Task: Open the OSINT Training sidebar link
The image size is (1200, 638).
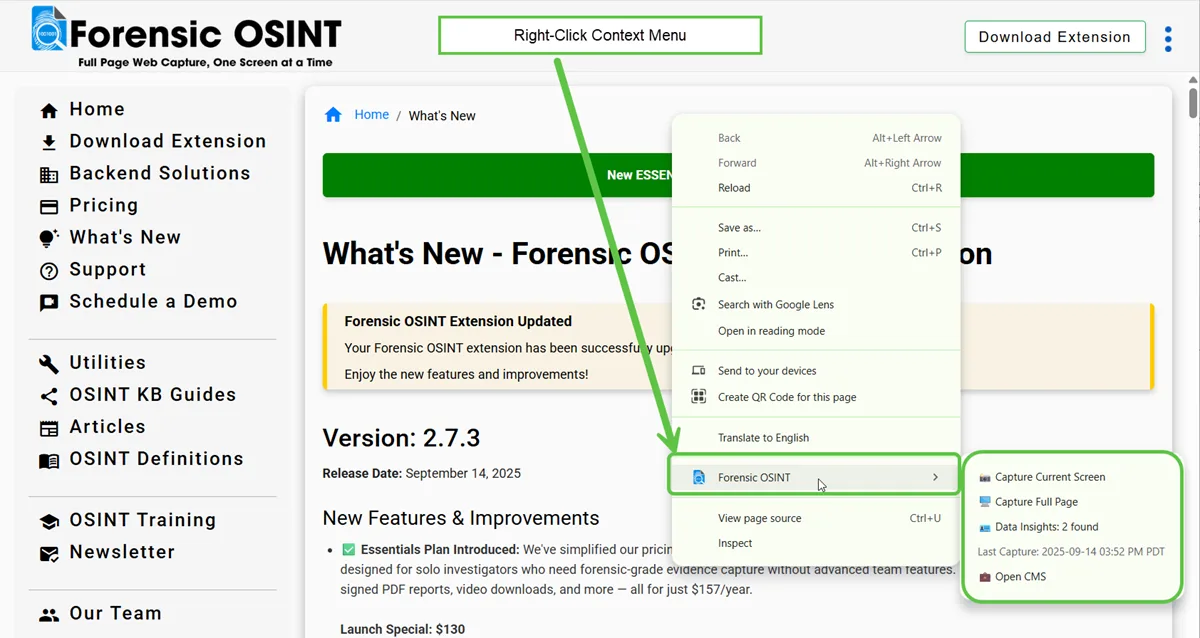Action: 142,520
